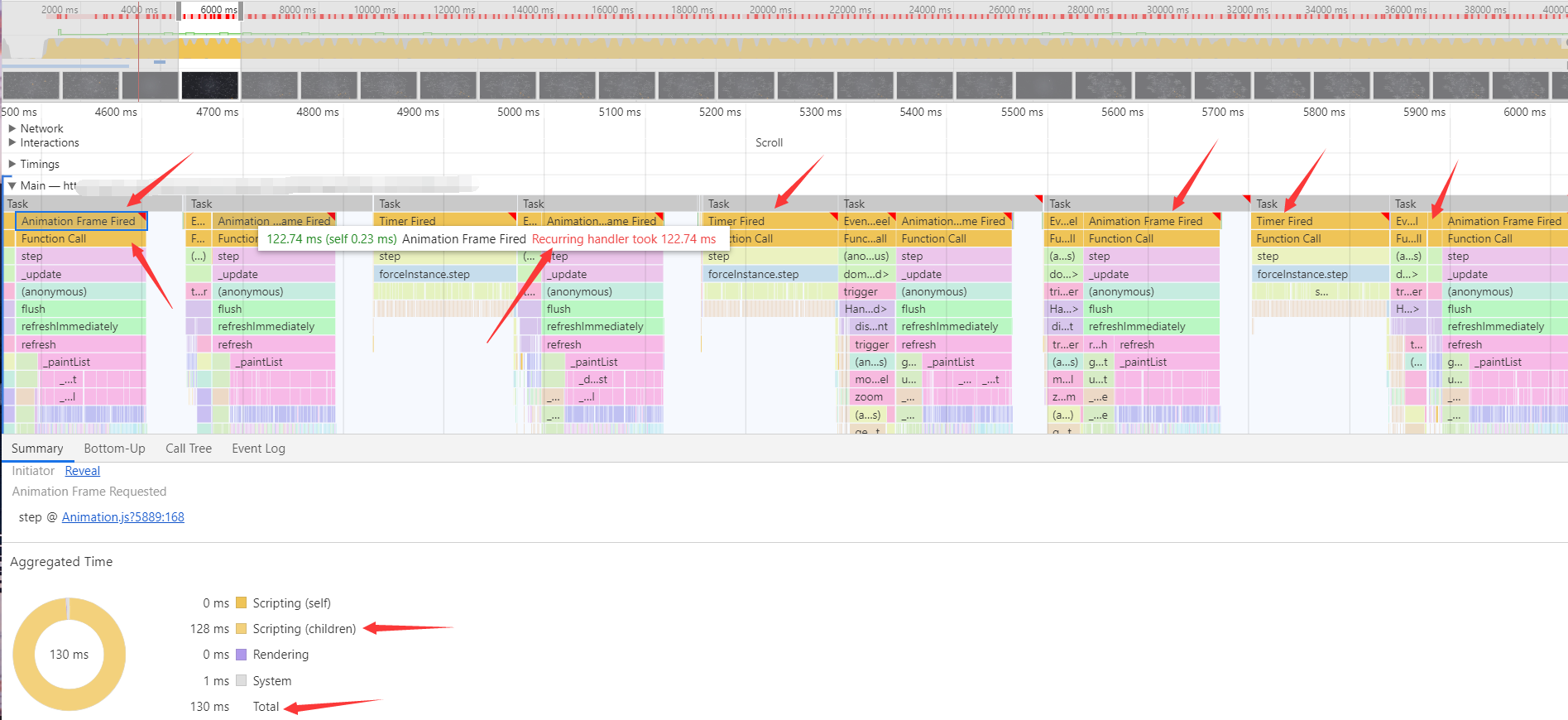Viewport: 1568px width, 720px height.
Task: Click the Scripting (children) color swatch
Action: 242,628
